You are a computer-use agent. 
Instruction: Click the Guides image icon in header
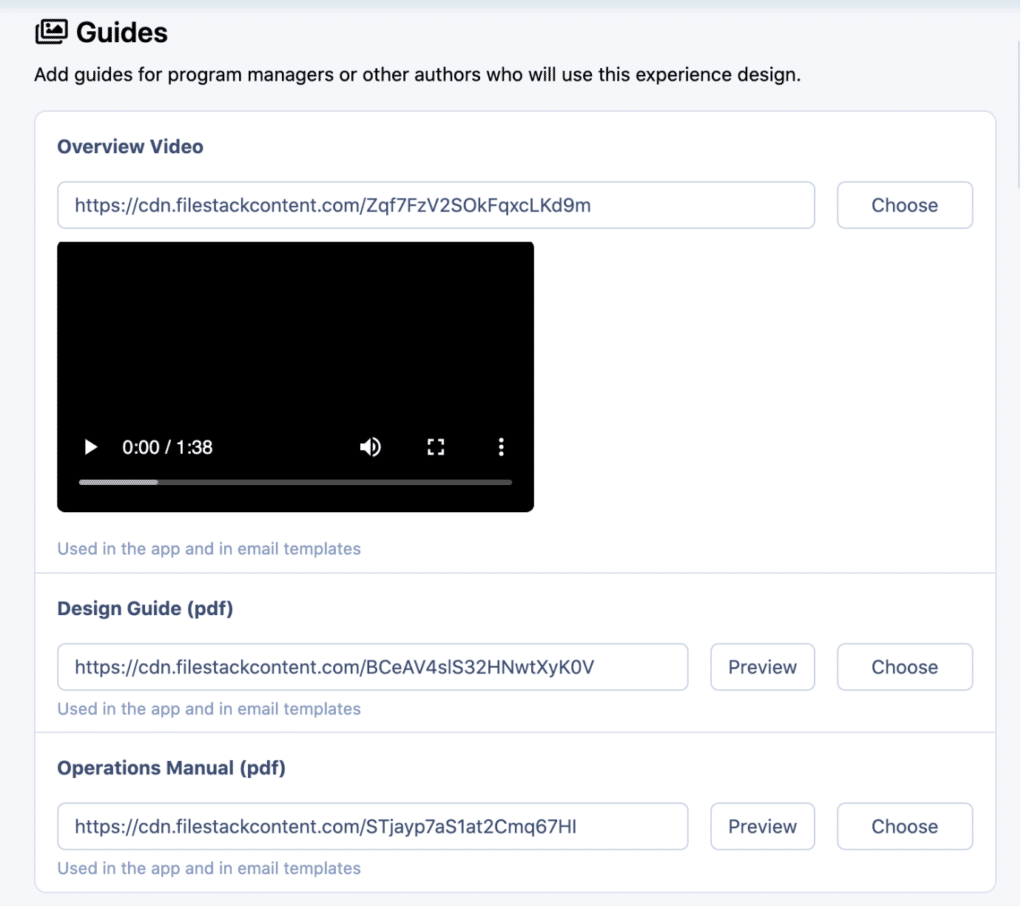50,33
